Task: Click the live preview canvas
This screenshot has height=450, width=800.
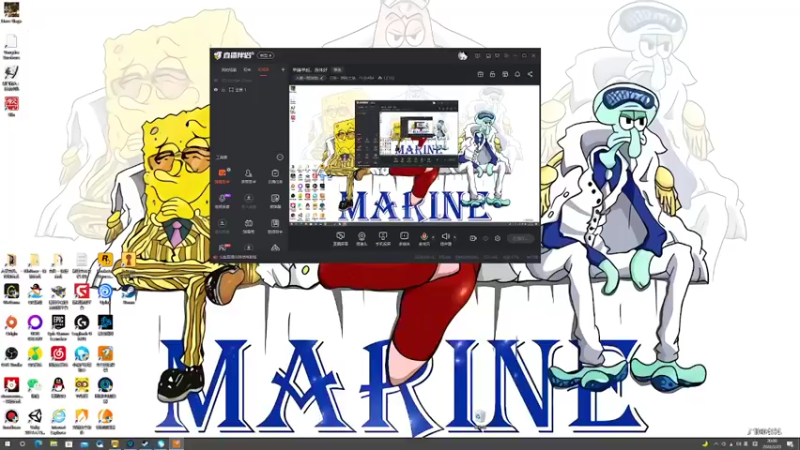Action: tap(414, 155)
